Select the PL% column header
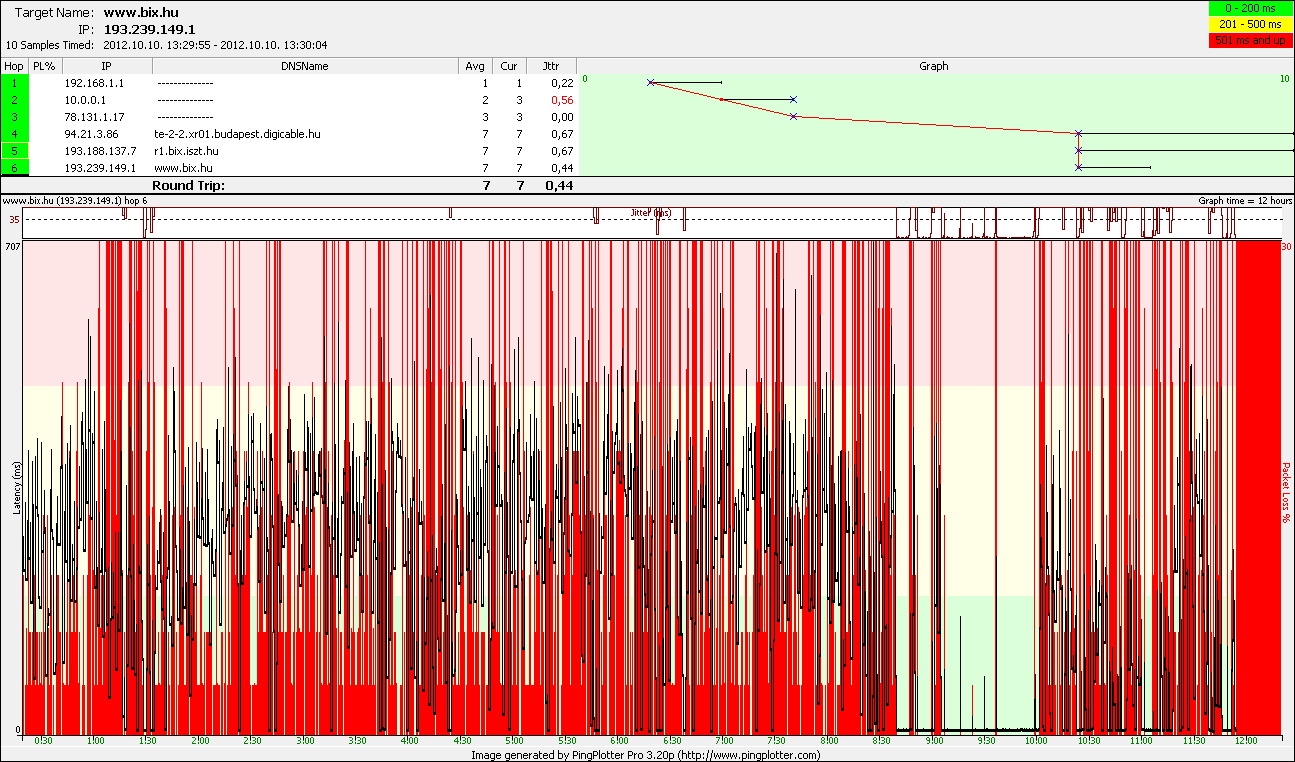This screenshot has height=762, width=1295. pyautogui.click(x=43, y=66)
